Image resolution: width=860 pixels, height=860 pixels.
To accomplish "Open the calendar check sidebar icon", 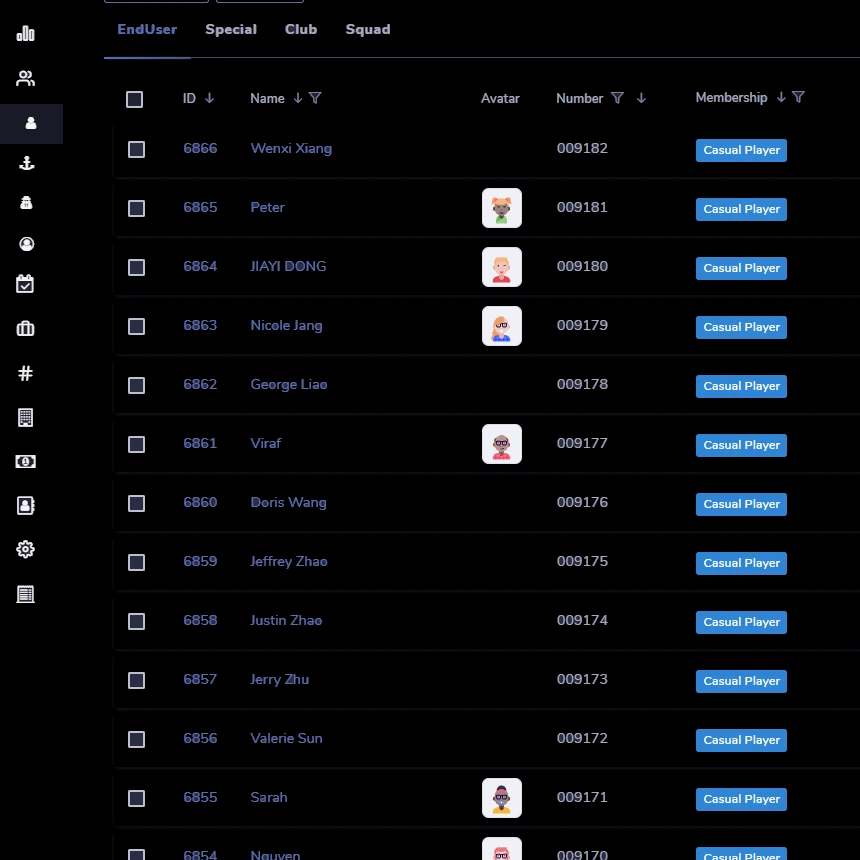I will coord(26,284).
